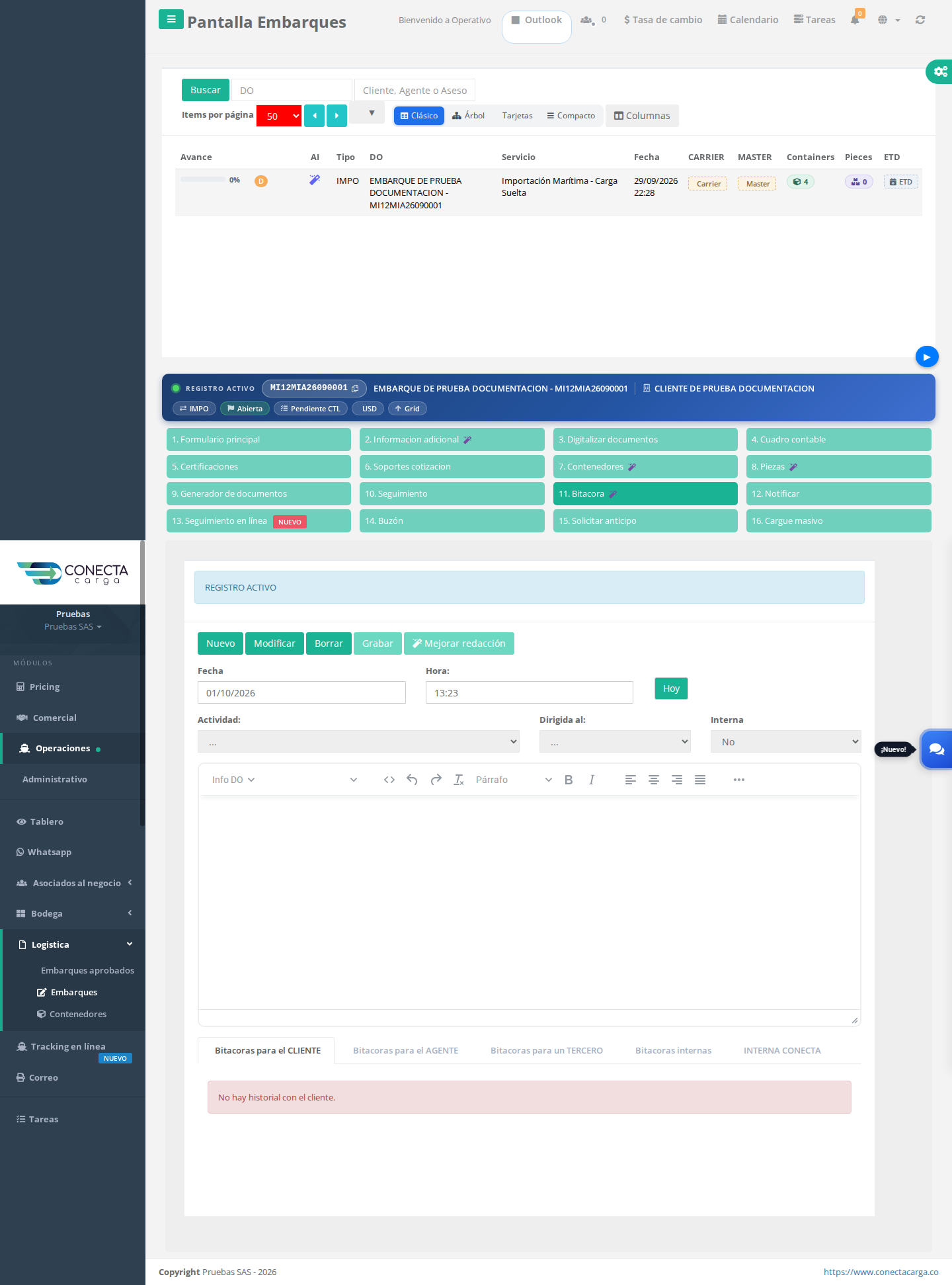Toggle the Grid pill in record header

point(407,409)
